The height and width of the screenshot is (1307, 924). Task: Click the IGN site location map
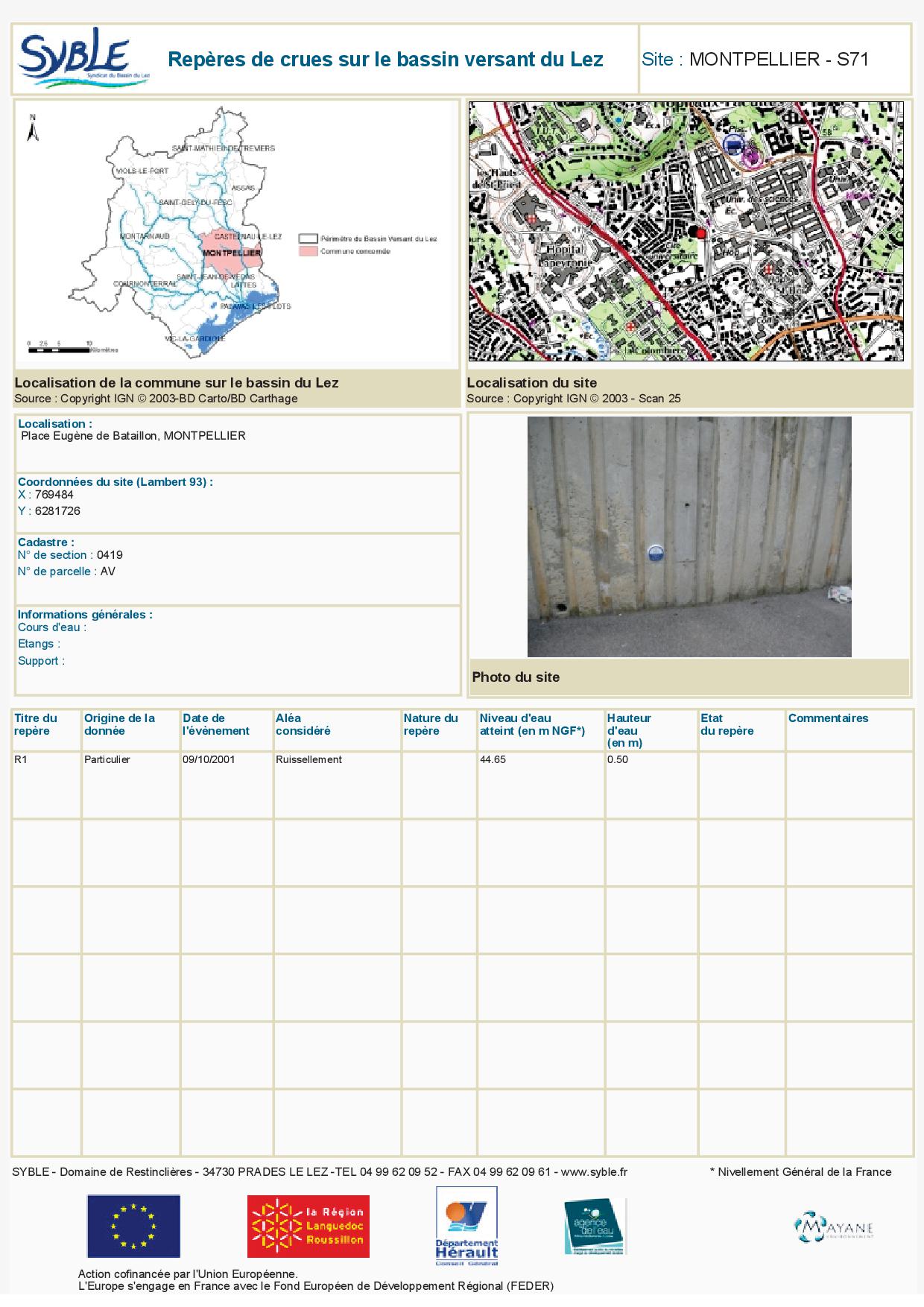click(686, 231)
